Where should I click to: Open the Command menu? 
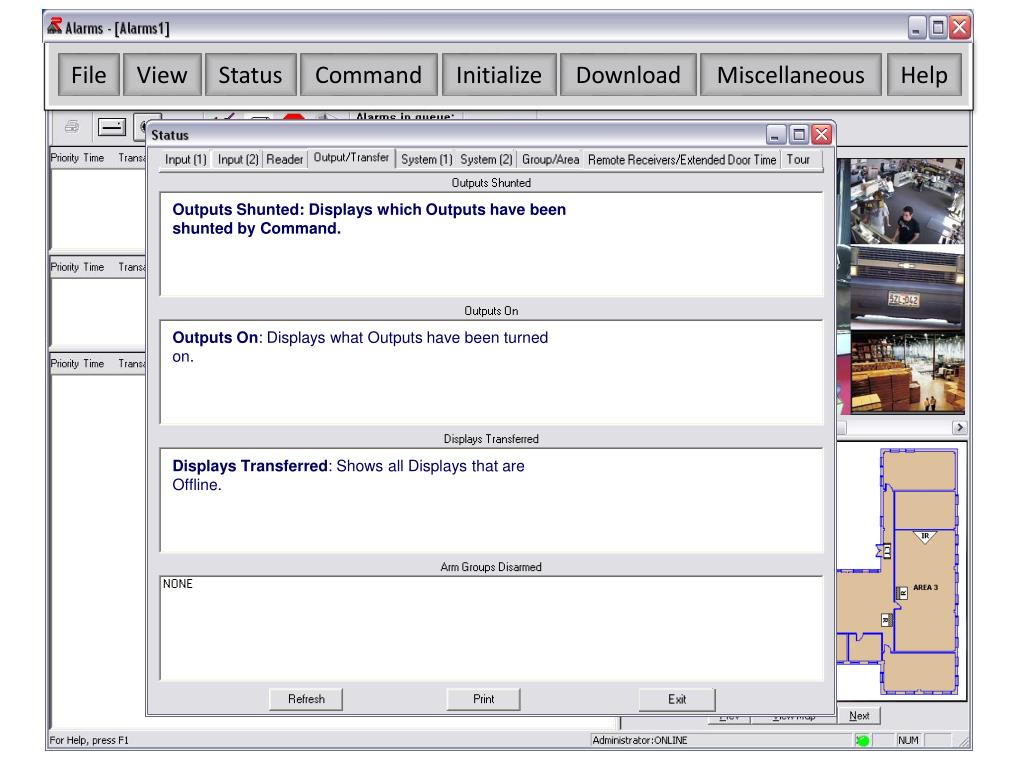pos(368,75)
